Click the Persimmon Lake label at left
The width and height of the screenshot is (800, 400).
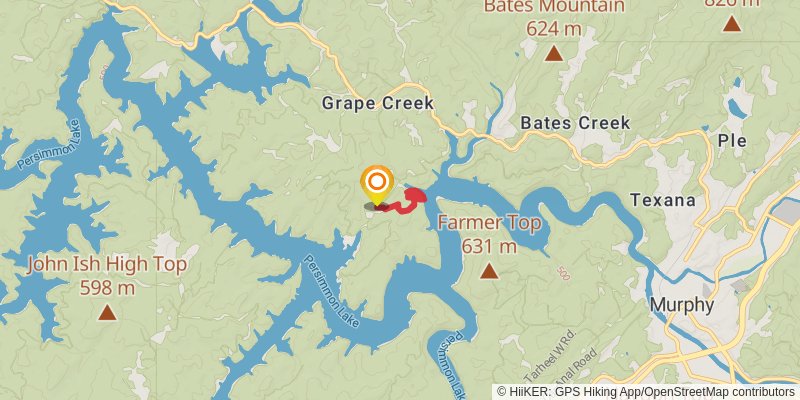click(49, 144)
